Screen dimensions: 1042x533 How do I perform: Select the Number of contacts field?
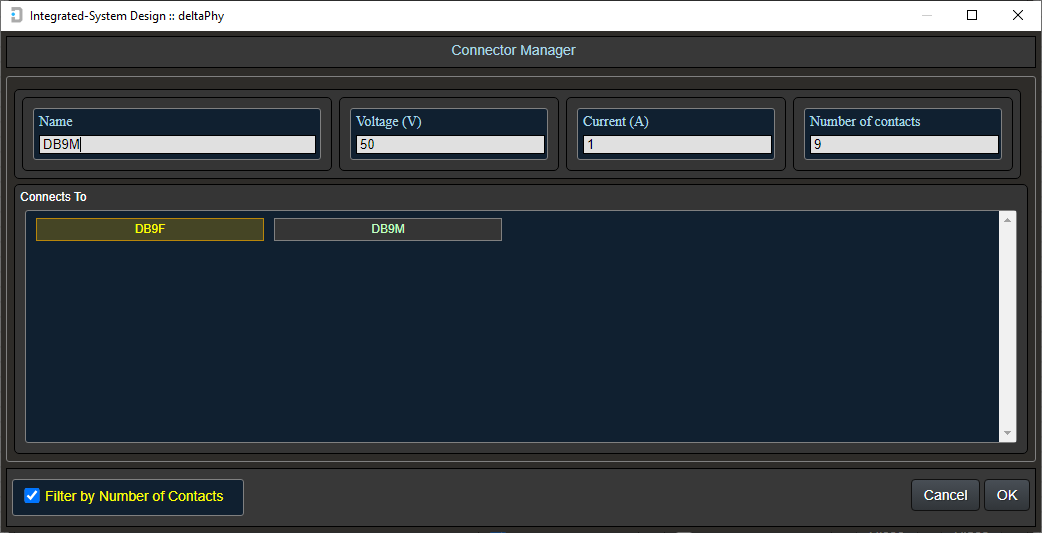pyautogui.click(x=903, y=144)
